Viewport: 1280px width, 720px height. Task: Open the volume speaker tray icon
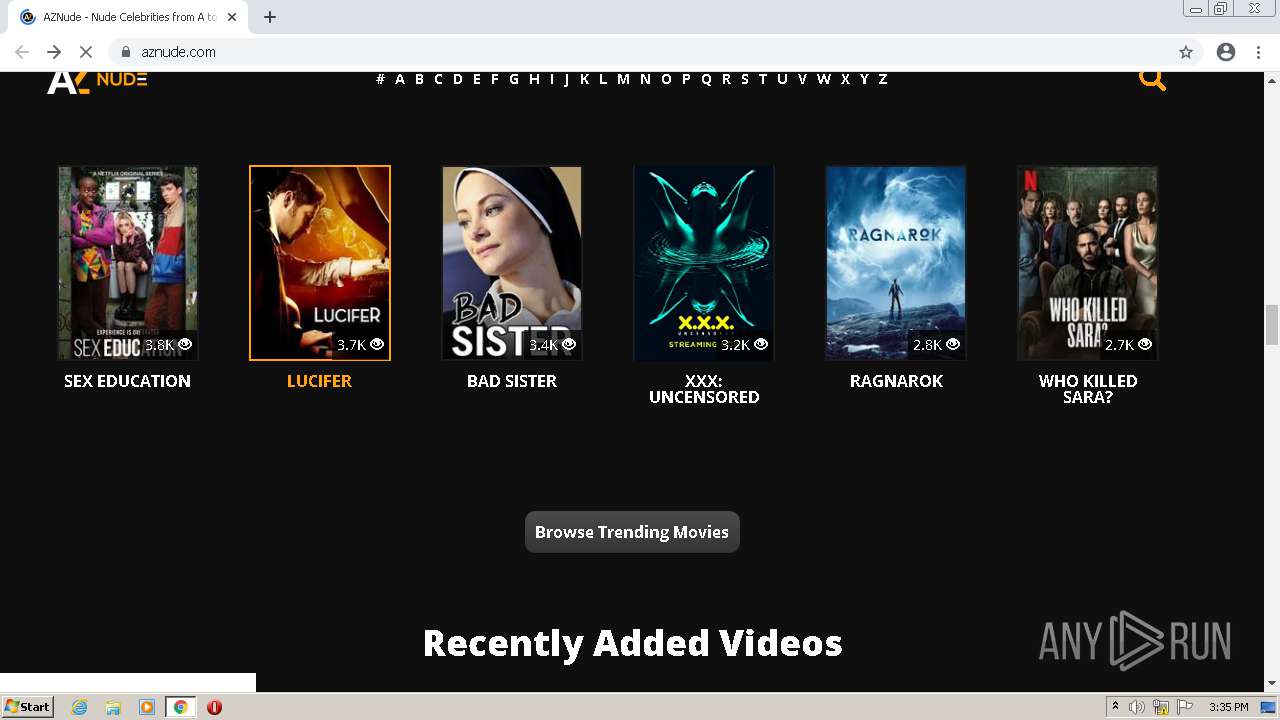pos(1137,707)
